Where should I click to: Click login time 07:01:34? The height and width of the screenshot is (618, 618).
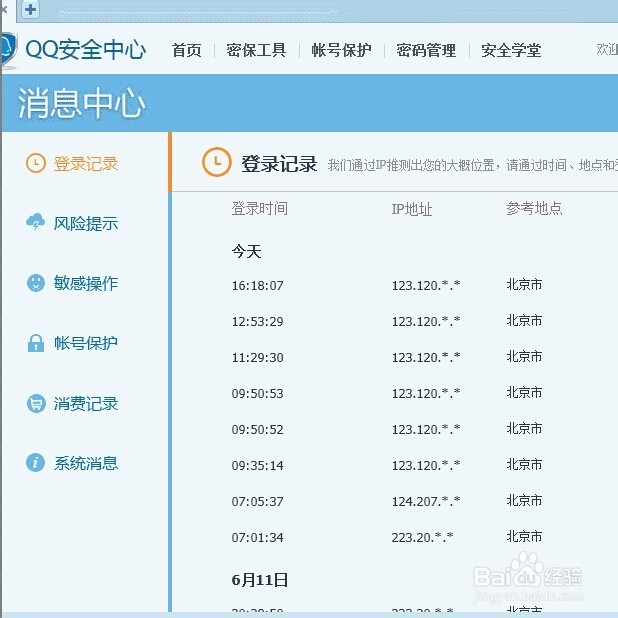tap(257, 537)
